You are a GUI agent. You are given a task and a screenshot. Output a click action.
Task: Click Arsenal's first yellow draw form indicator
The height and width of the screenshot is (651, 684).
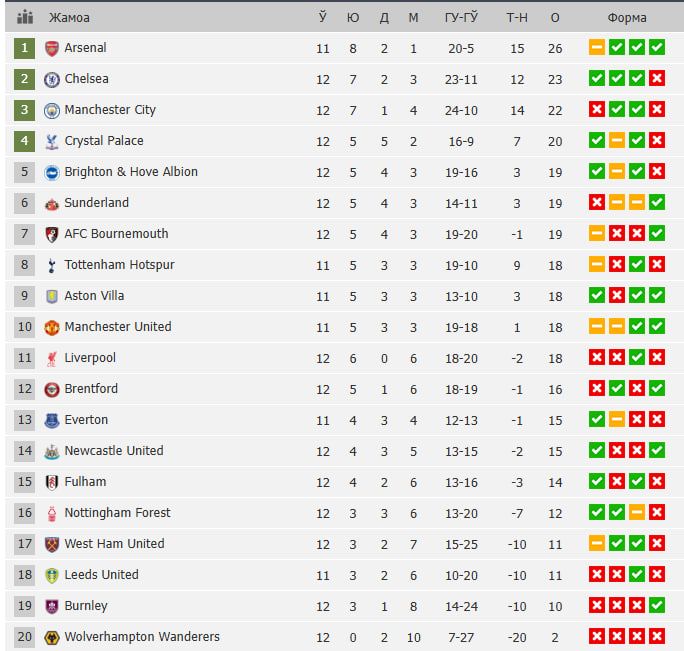tap(597, 48)
